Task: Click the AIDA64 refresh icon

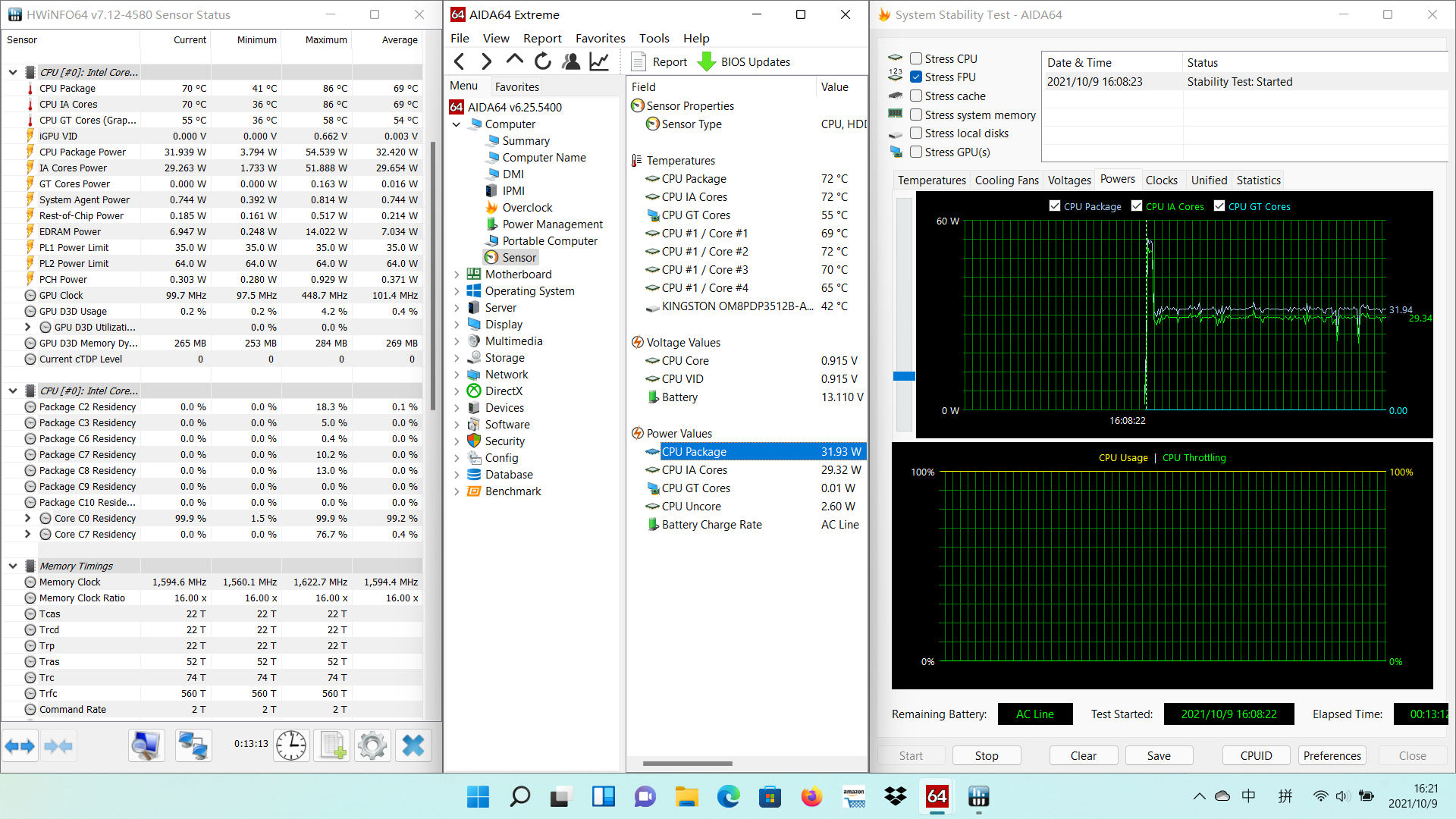Action: [542, 61]
